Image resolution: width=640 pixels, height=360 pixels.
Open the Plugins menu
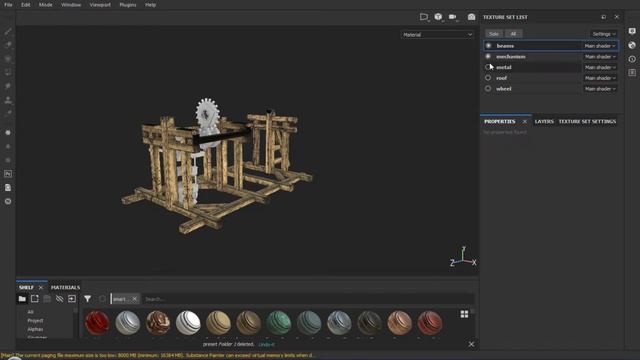[x=128, y=5]
